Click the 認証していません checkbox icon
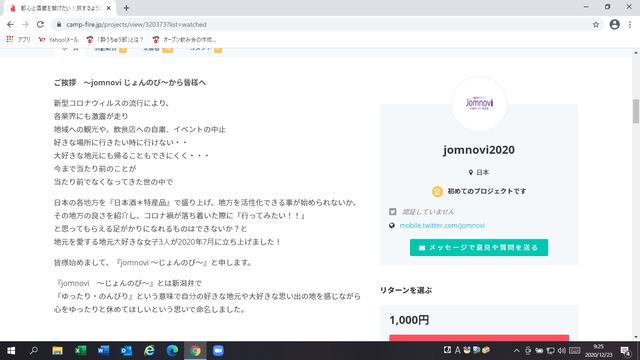 coord(392,211)
